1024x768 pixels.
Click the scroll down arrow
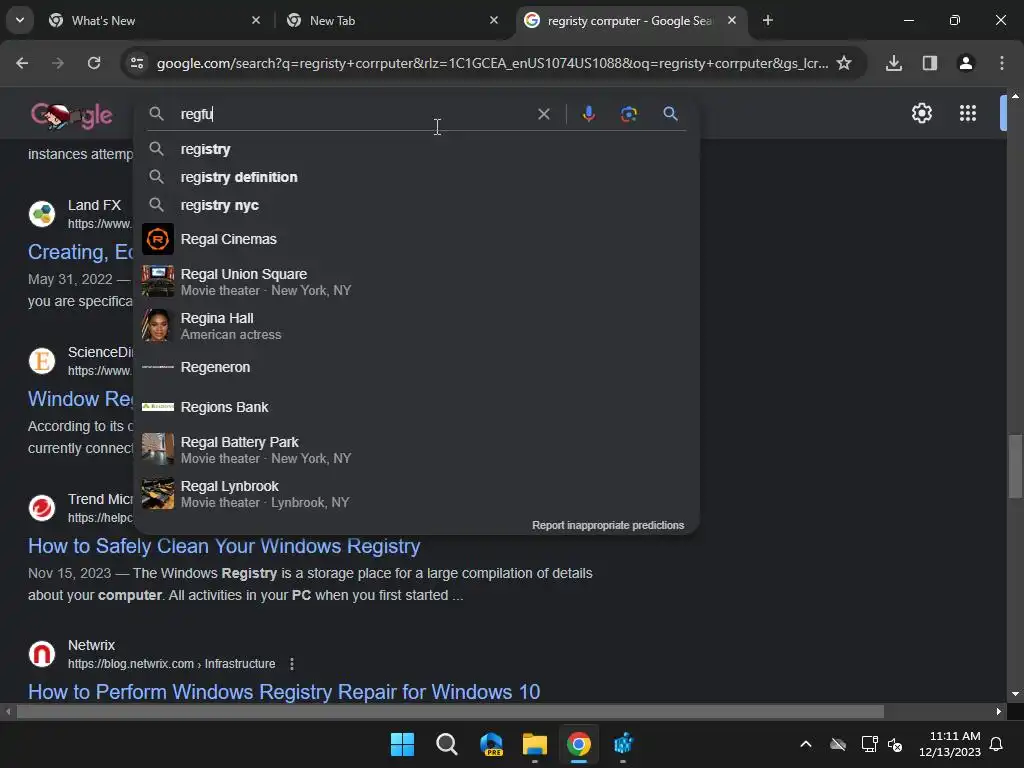click(1015, 694)
